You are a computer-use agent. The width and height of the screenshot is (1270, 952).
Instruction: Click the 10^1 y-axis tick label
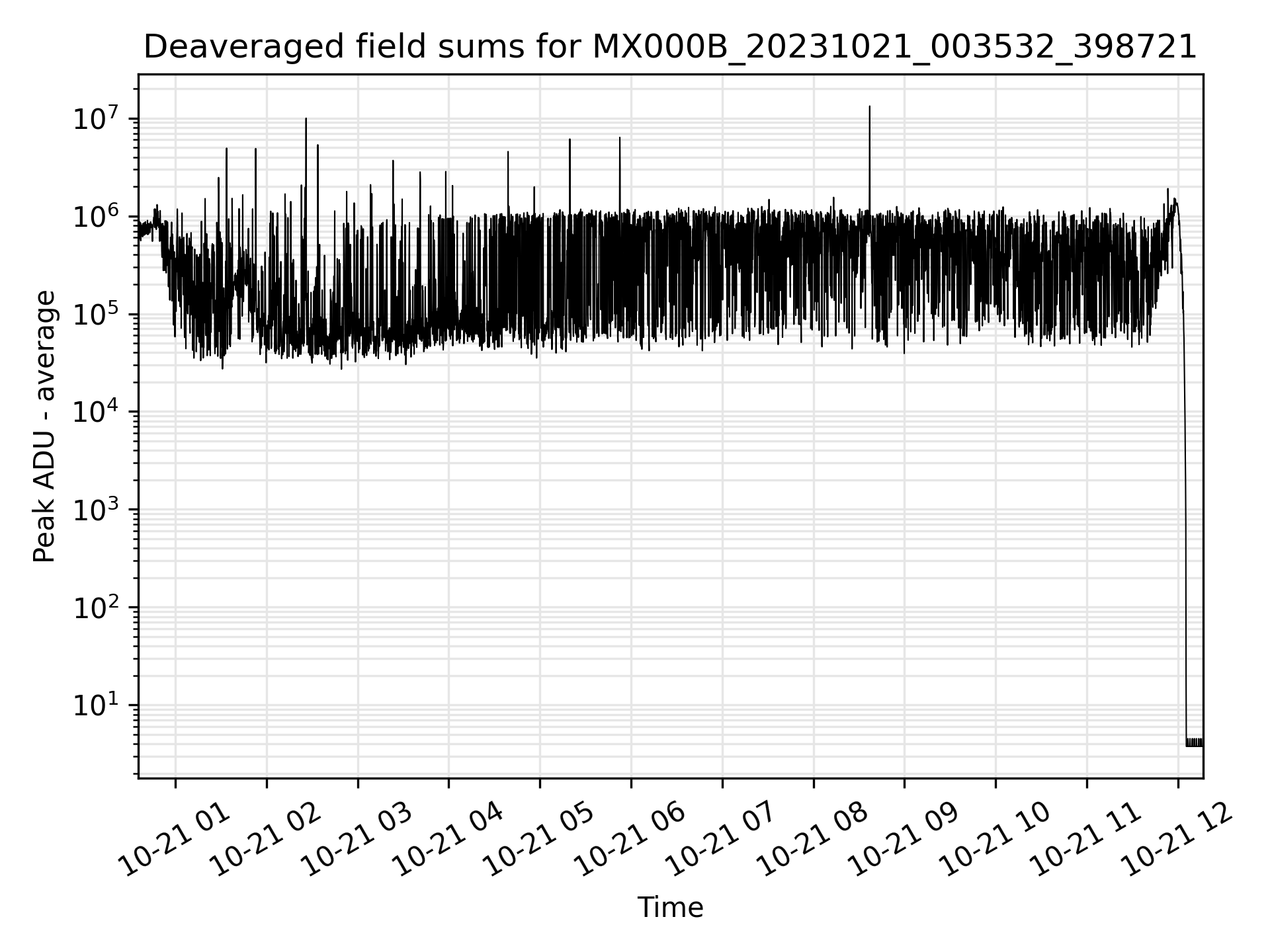(x=96, y=705)
